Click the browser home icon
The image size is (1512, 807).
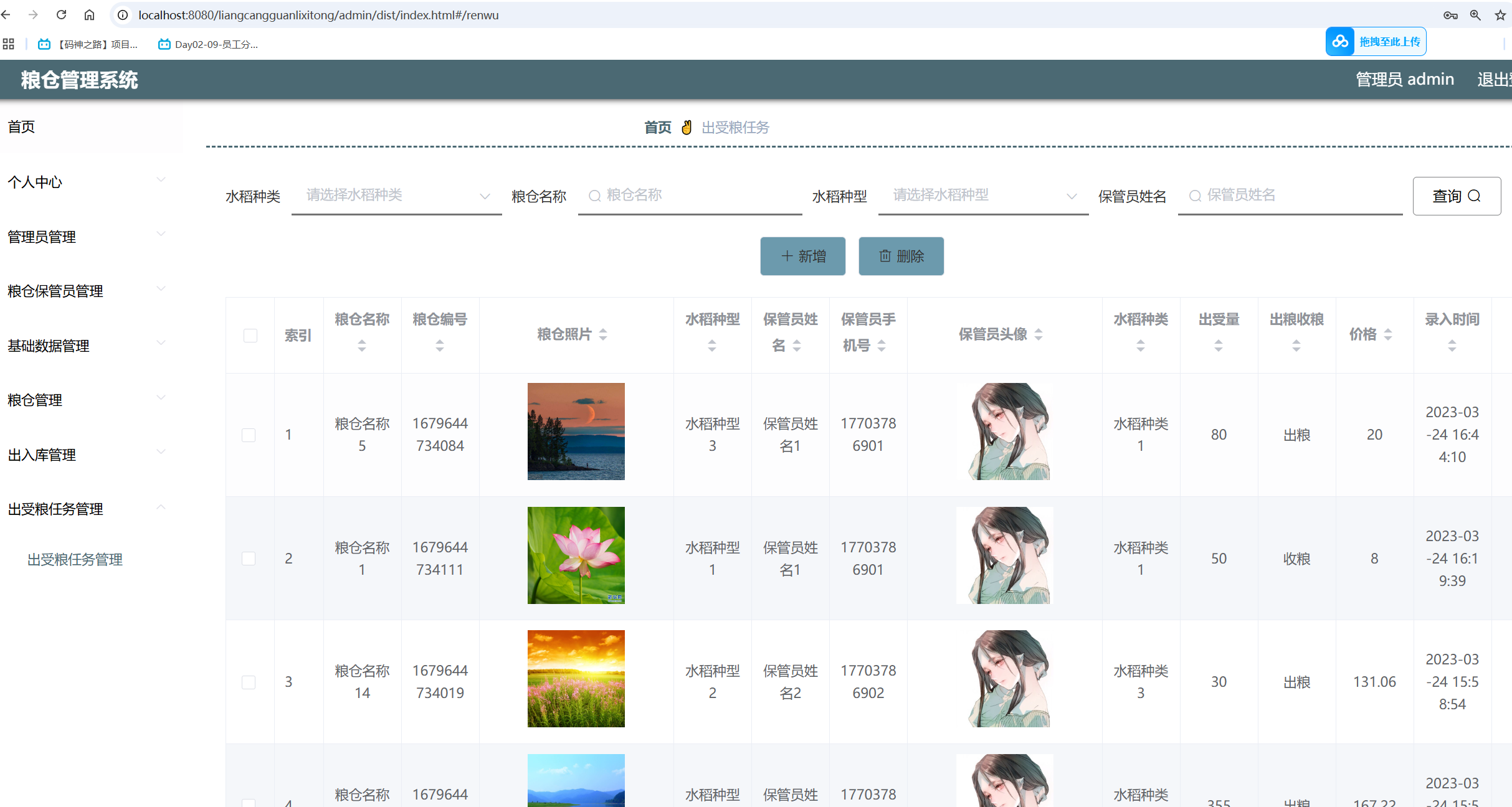coord(90,15)
